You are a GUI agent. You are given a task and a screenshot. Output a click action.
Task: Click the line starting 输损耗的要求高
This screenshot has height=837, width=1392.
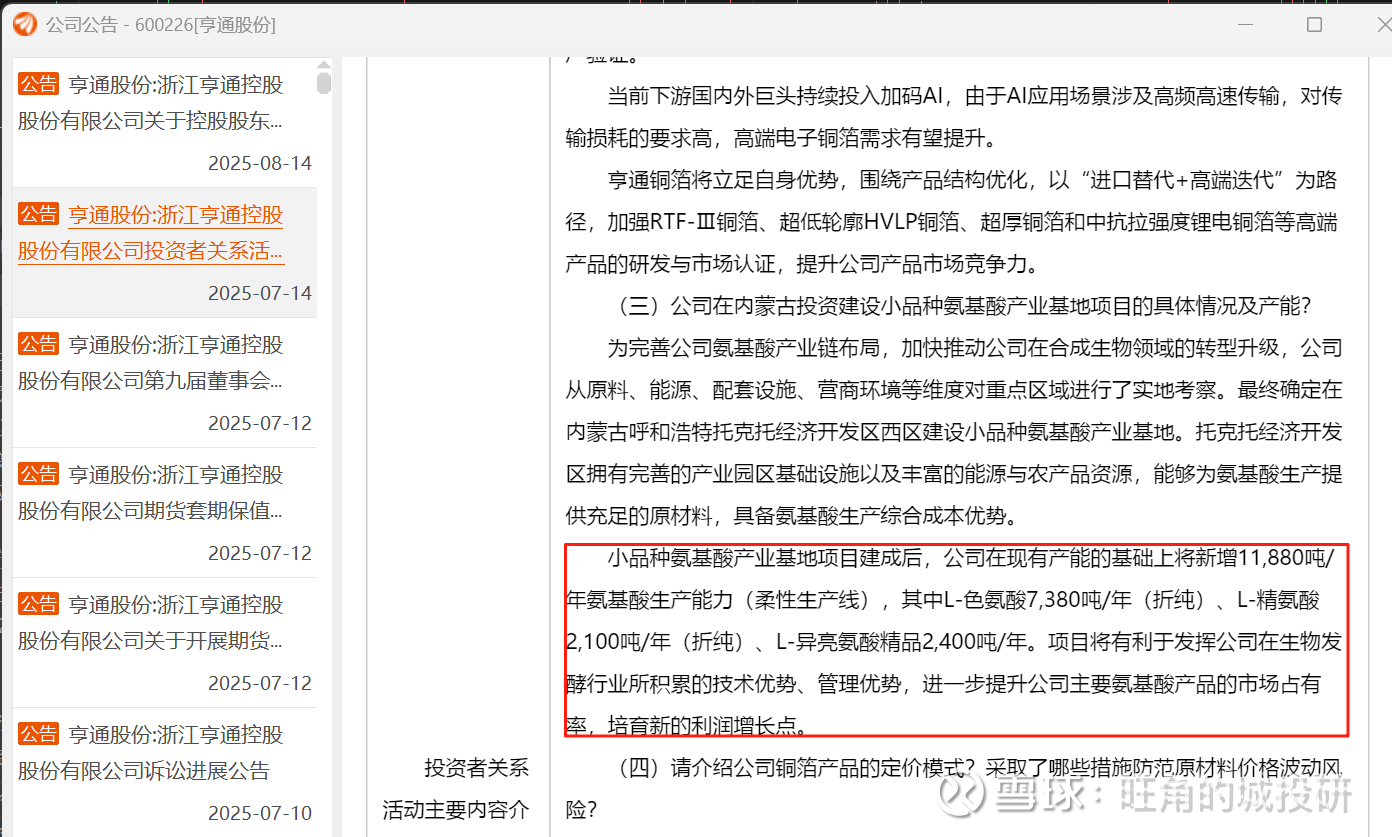pos(780,138)
